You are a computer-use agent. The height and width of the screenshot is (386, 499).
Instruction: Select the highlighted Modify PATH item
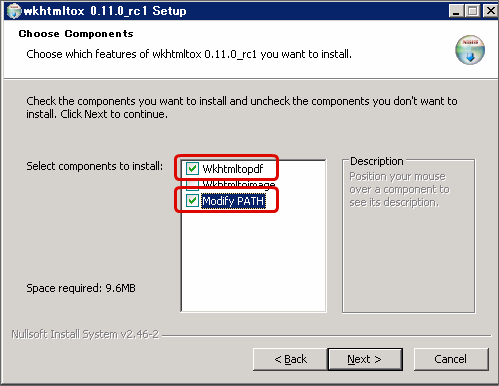(233, 201)
